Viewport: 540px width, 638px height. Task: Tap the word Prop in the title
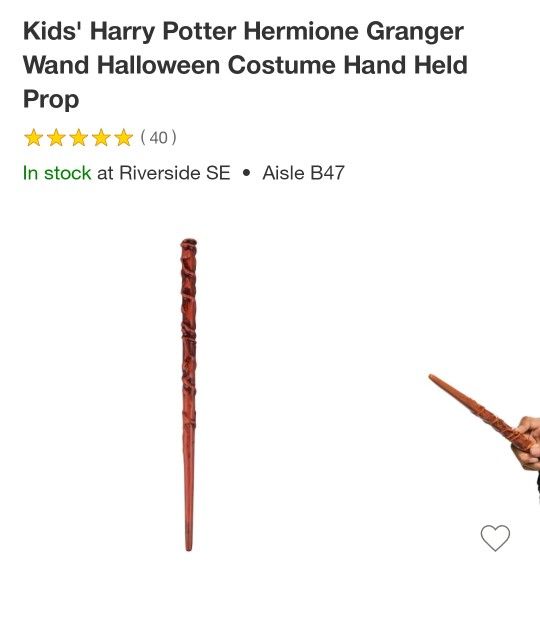[51, 99]
